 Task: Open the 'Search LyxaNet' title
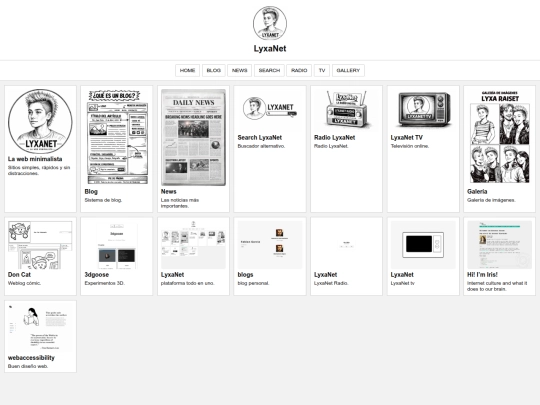click(x=260, y=137)
